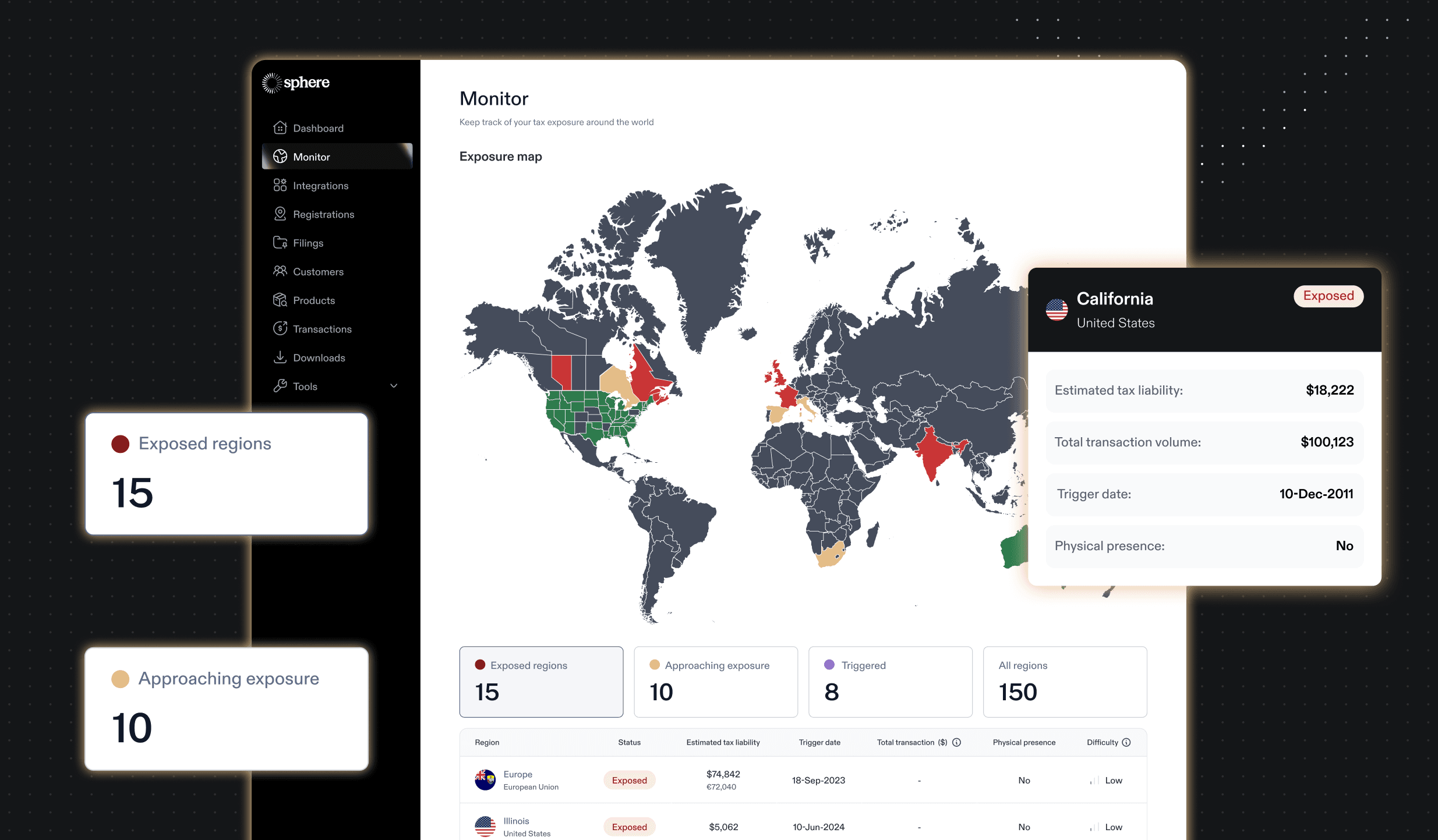Show All regions filter card

click(x=1065, y=681)
